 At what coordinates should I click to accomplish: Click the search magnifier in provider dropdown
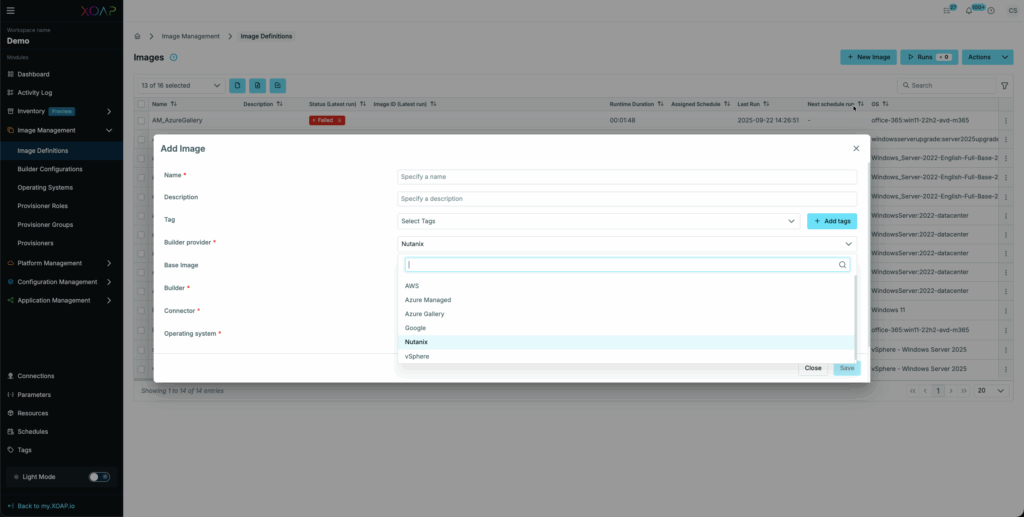(x=843, y=265)
